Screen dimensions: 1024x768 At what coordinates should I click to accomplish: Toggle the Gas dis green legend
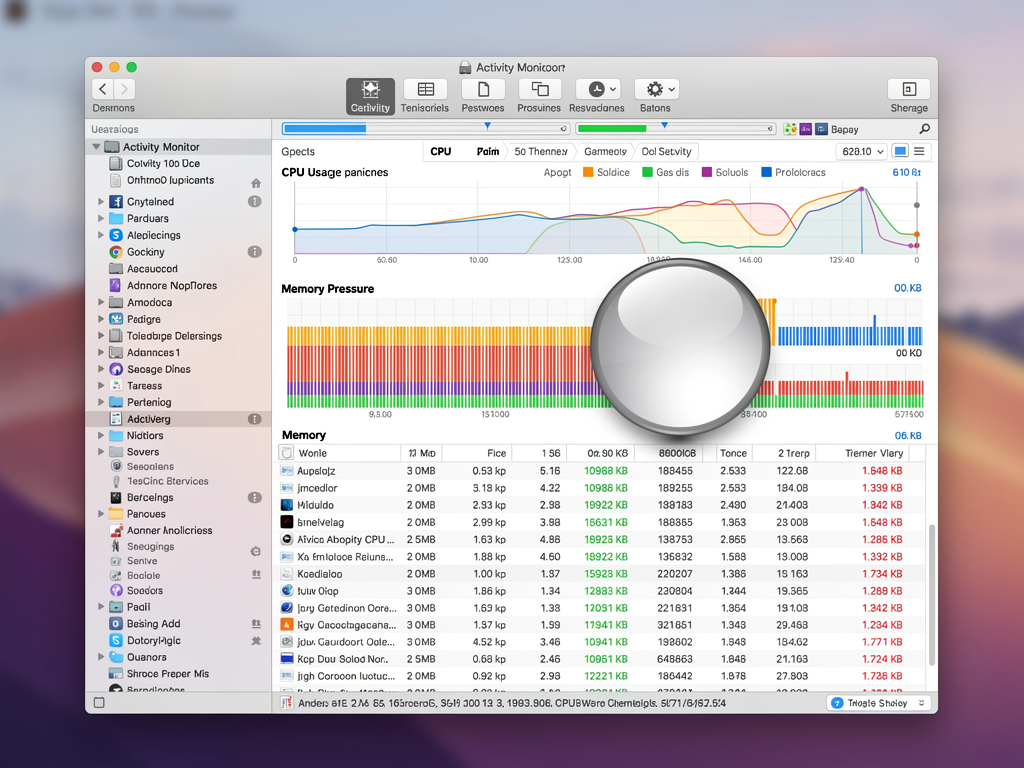tap(647, 172)
